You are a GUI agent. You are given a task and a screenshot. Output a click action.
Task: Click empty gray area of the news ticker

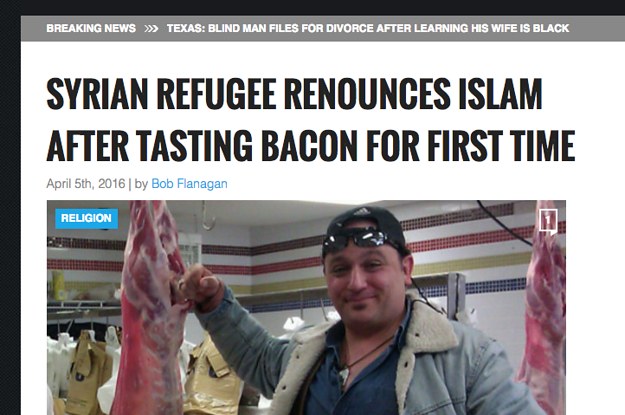tap(596, 28)
